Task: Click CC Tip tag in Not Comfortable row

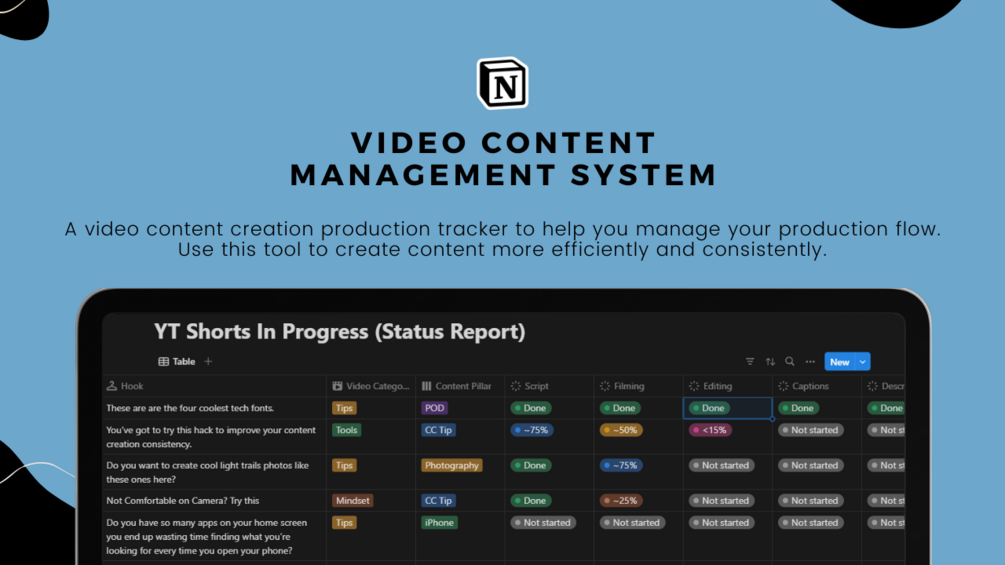Action: (438, 500)
